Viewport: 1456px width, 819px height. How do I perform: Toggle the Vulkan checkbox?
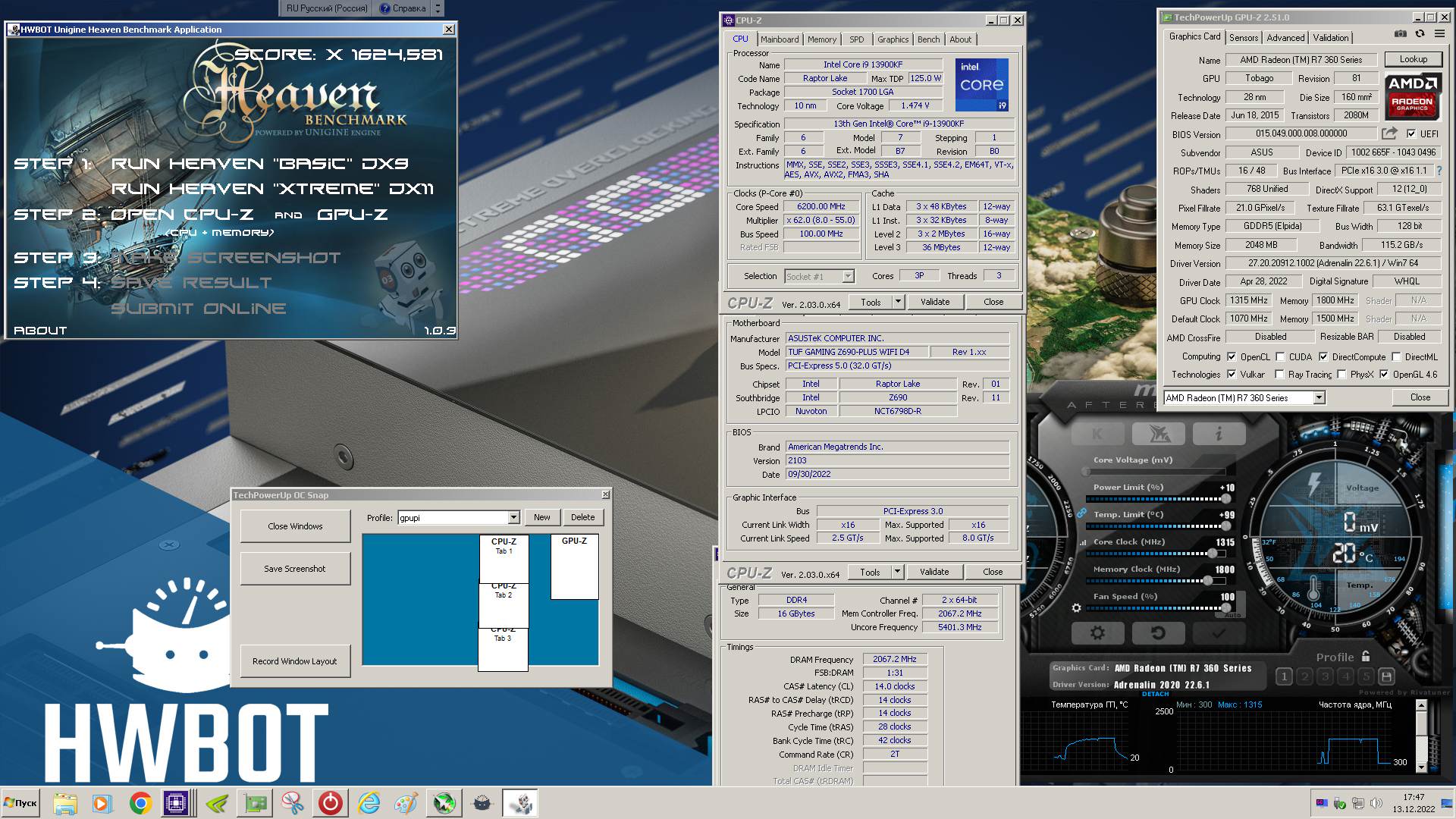[1232, 375]
